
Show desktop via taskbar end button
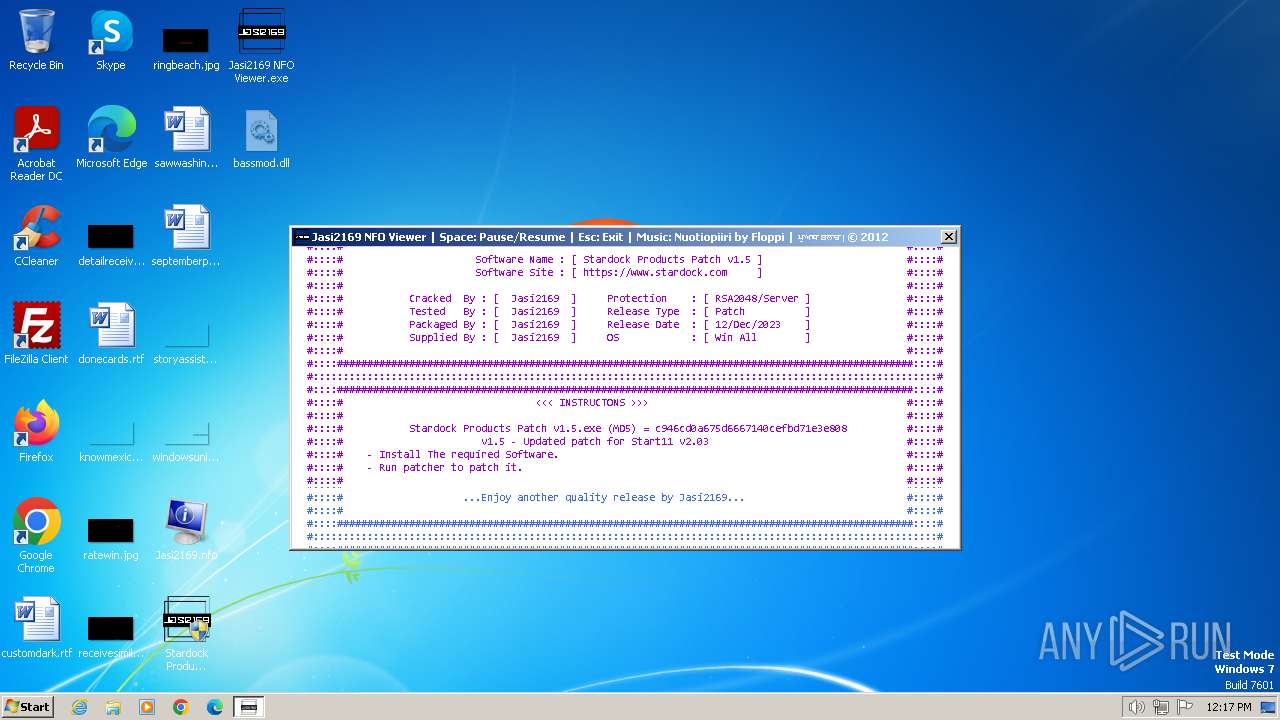click(x=1270, y=707)
